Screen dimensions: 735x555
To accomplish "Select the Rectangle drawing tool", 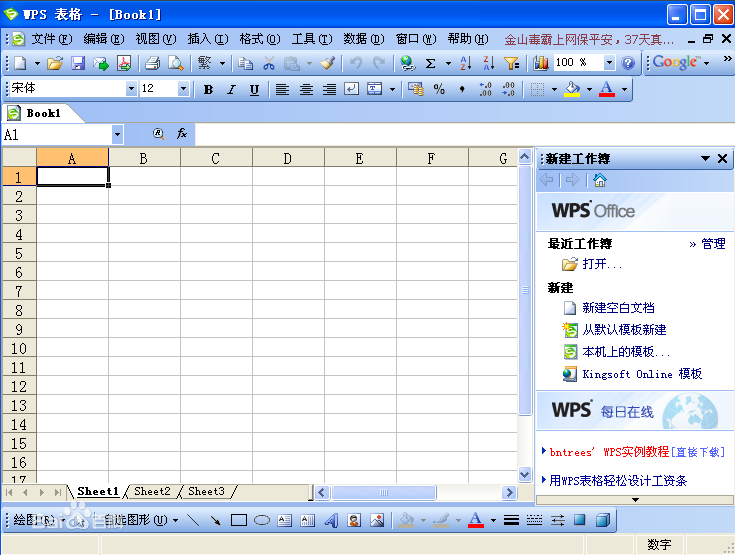I will coord(239,520).
